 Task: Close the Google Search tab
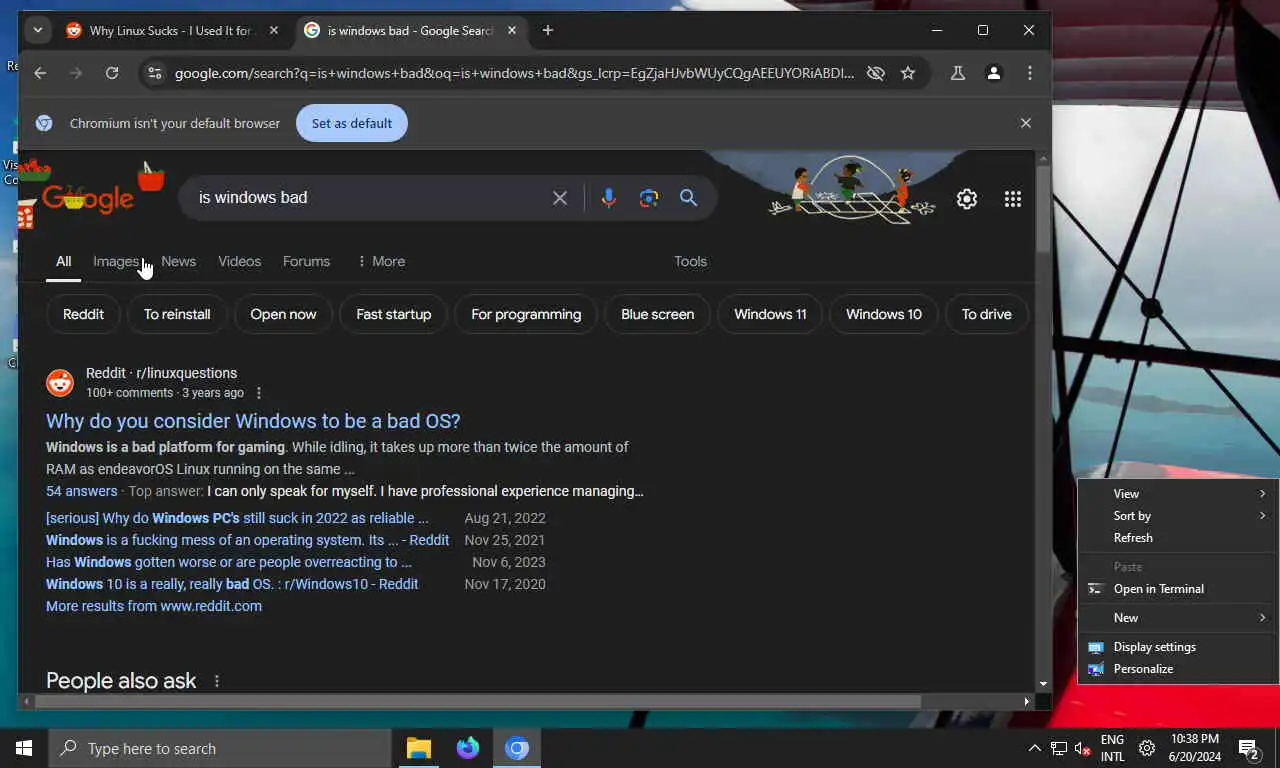pyautogui.click(x=512, y=30)
